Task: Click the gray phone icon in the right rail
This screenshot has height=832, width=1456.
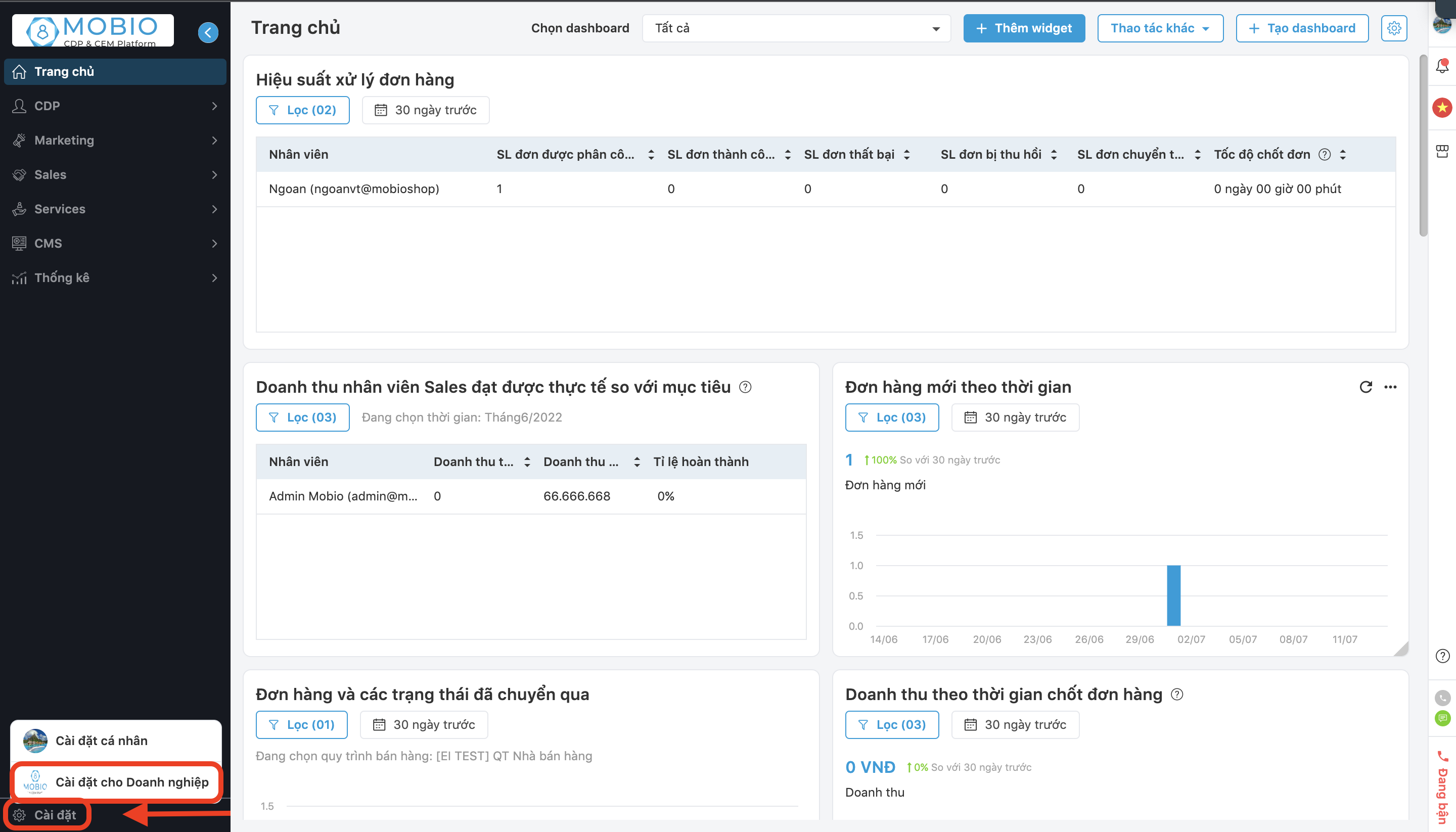Action: point(1442,698)
